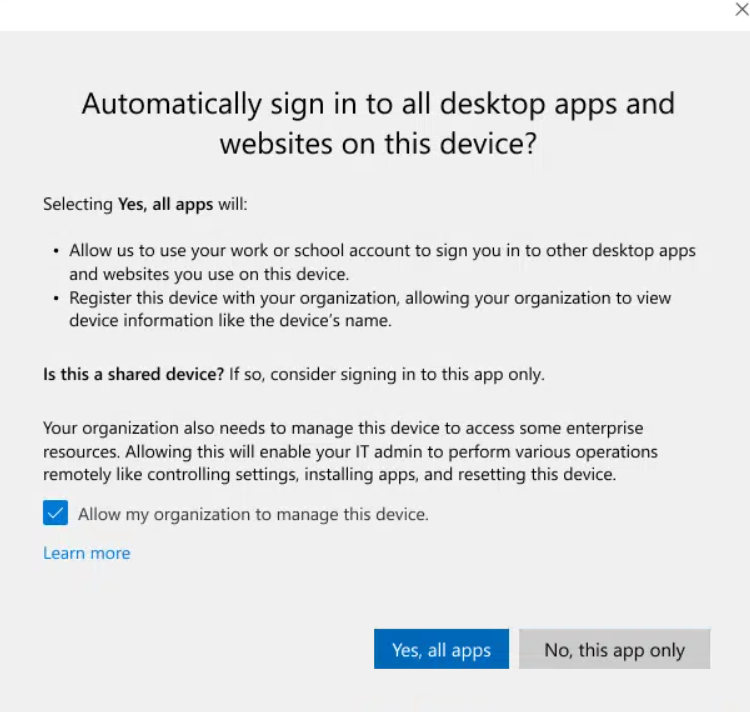Viewport: 750px width, 712px height.
Task: Click the bullet marker before 'Register this device'
Action: (x=56, y=298)
